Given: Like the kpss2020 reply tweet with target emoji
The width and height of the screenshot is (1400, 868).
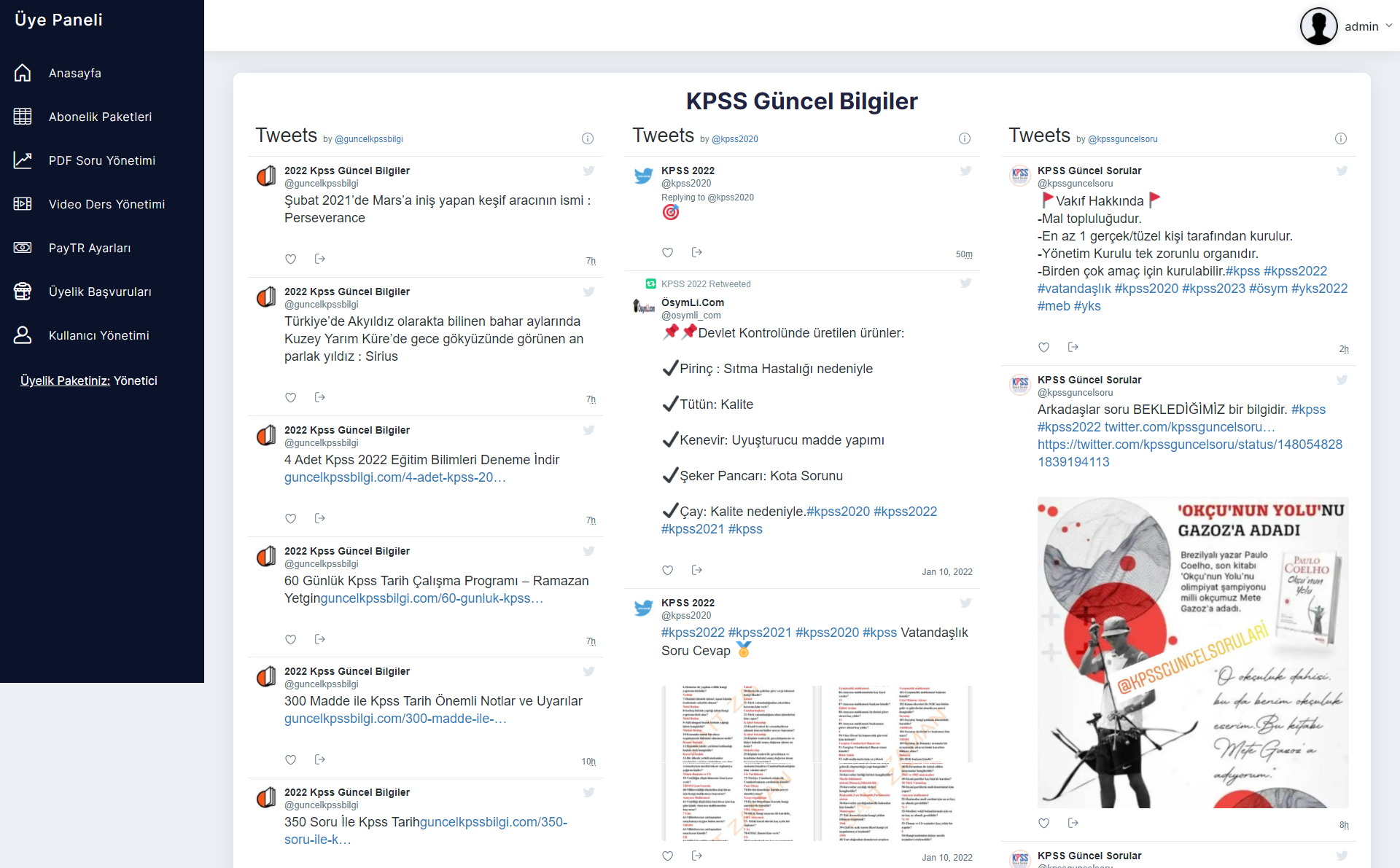Looking at the screenshot, I should pyautogui.click(x=668, y=252).
